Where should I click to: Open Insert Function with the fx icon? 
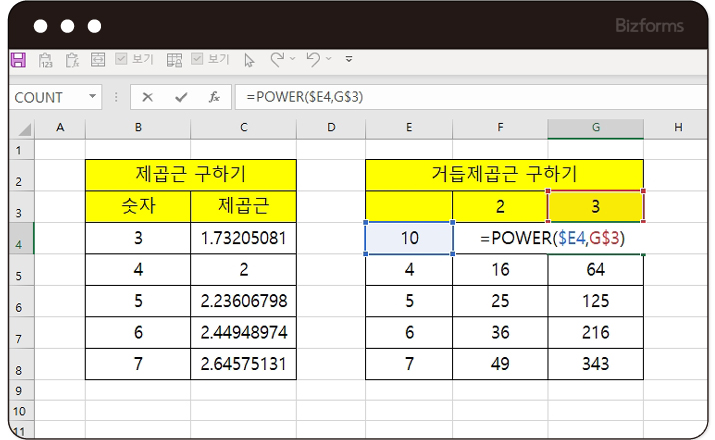[x=214, y=97]
